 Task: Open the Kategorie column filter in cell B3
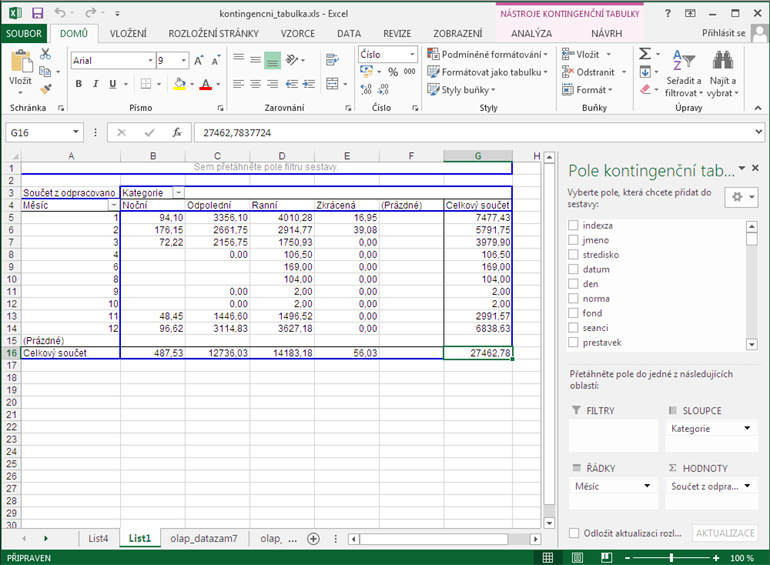coord(179,193)
